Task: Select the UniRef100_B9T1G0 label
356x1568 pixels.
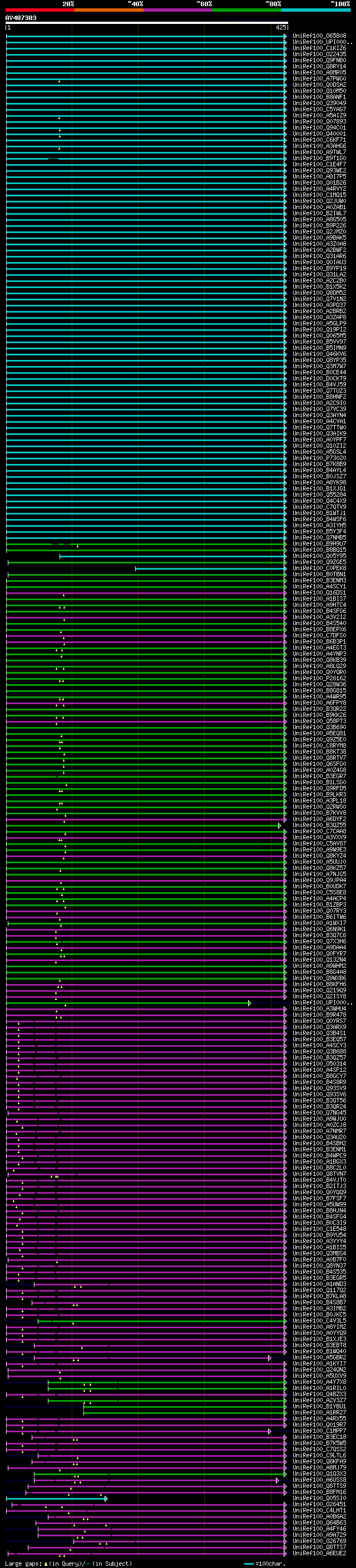Action: pyautogui.click(x=319, y=159)
